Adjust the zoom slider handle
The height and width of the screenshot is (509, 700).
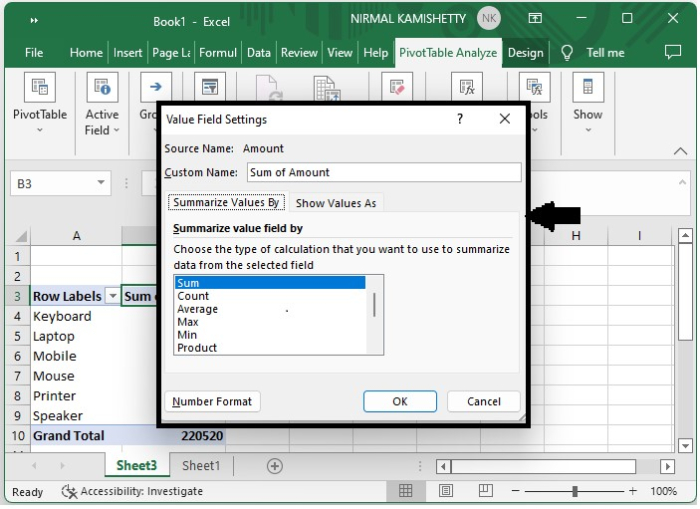575,491
